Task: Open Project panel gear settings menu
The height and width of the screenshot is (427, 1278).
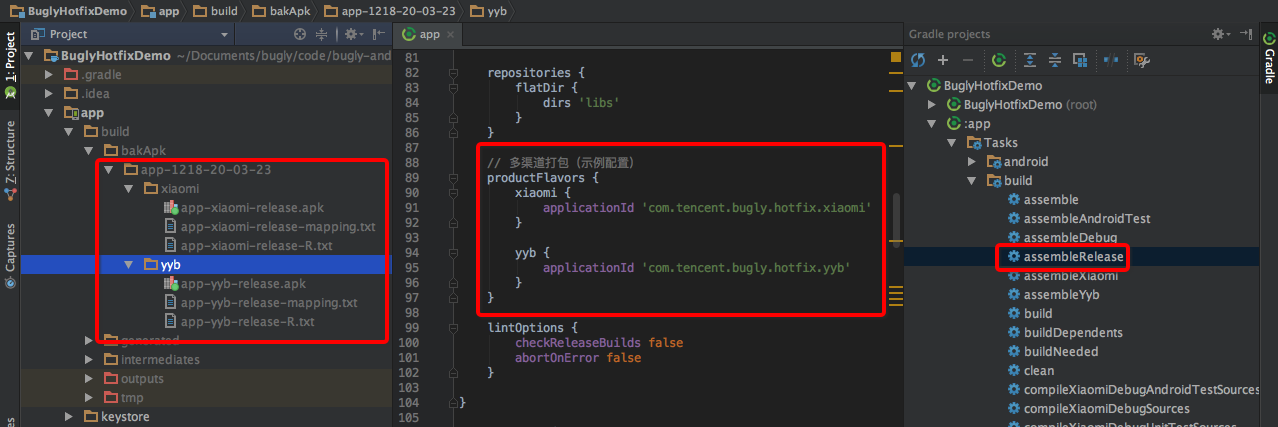Action: pyautogui.click(x=353, y=34)
